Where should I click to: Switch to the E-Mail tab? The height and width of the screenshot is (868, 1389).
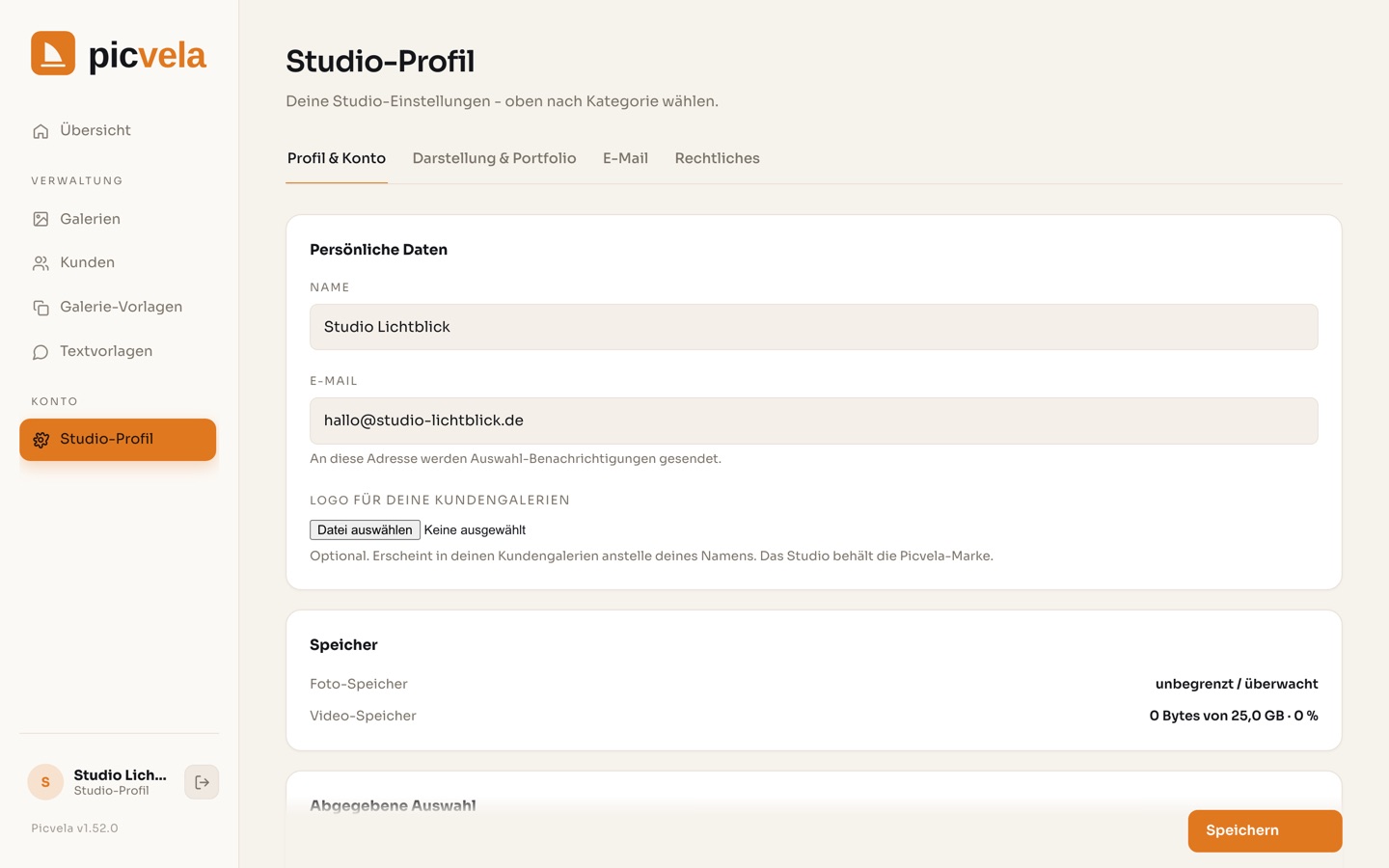coord(625,158)
